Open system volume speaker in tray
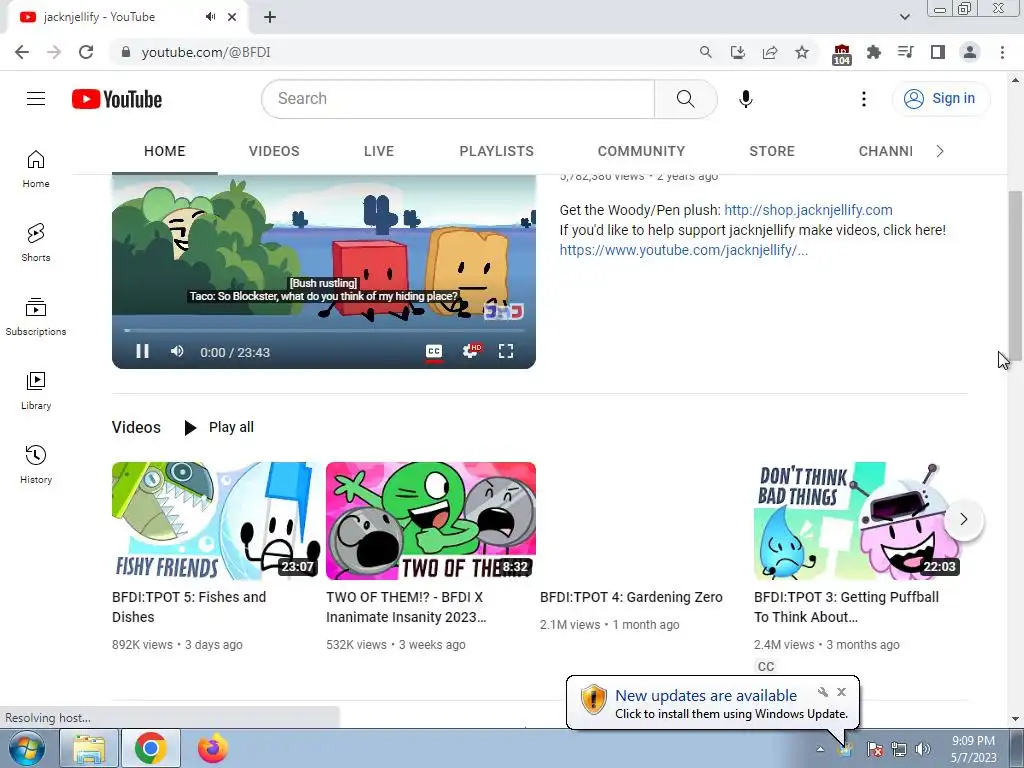Image resolution: width=1024 pixels, height=768 pixels. coord(923,749)
